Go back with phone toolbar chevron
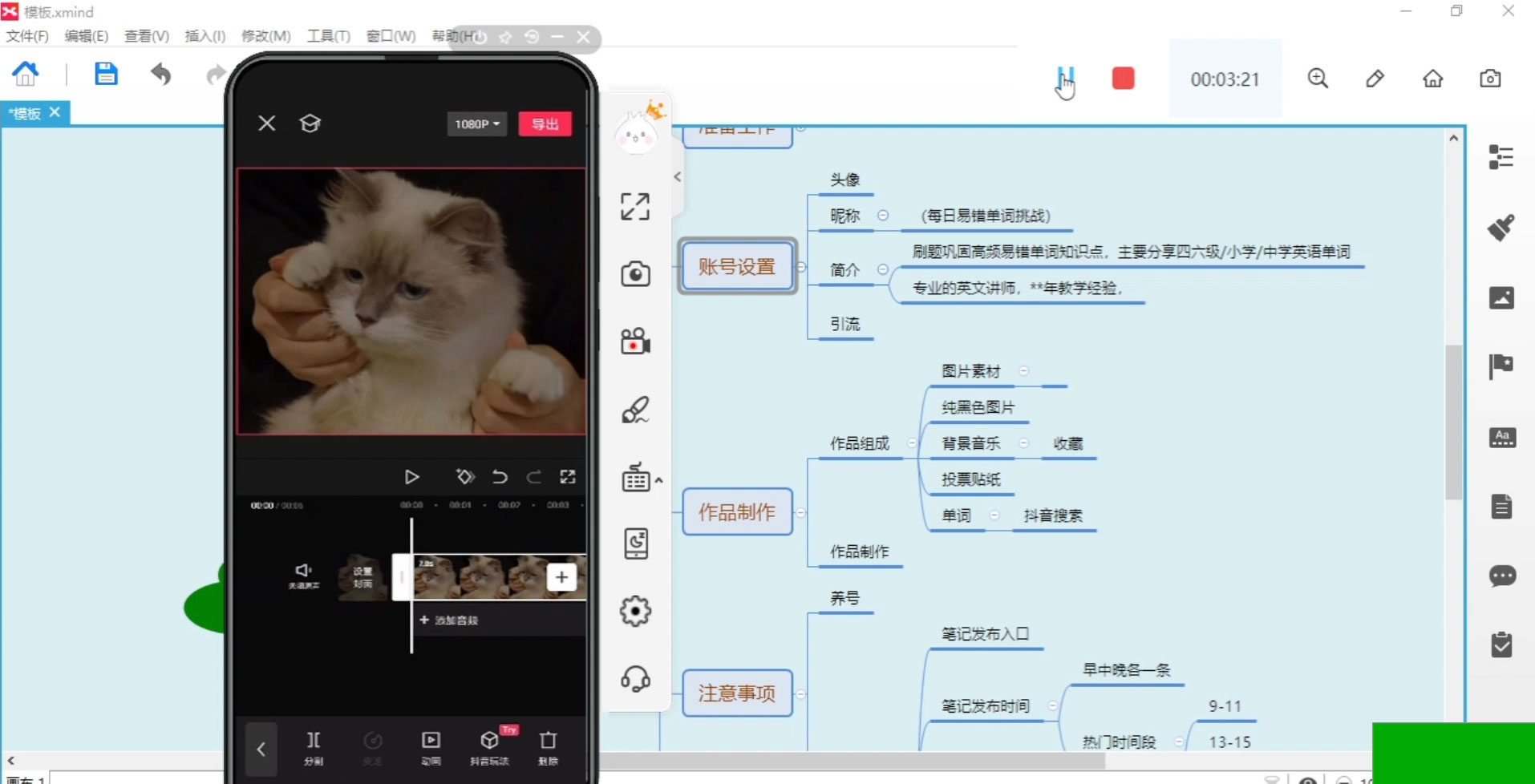This screenshot has width=1535, height=784. 261,750
